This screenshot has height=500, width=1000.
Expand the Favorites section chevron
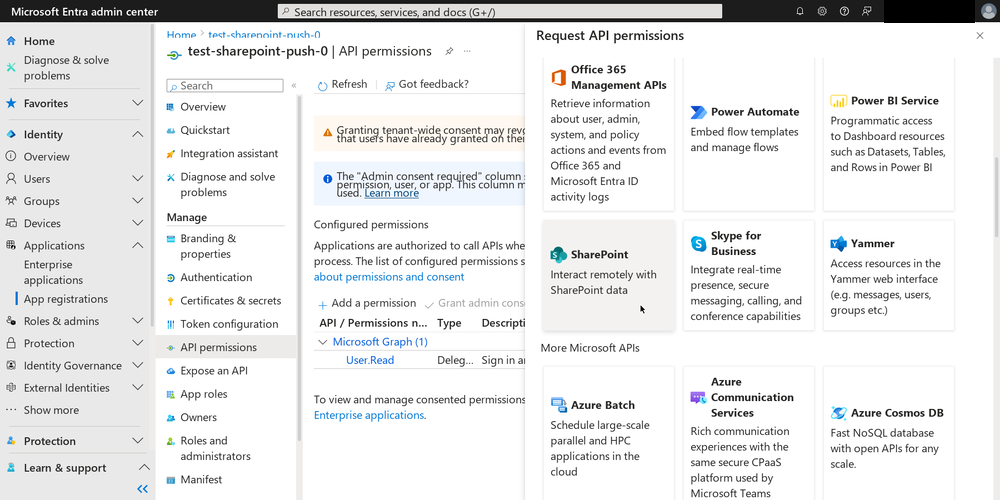tap(137, 103)
